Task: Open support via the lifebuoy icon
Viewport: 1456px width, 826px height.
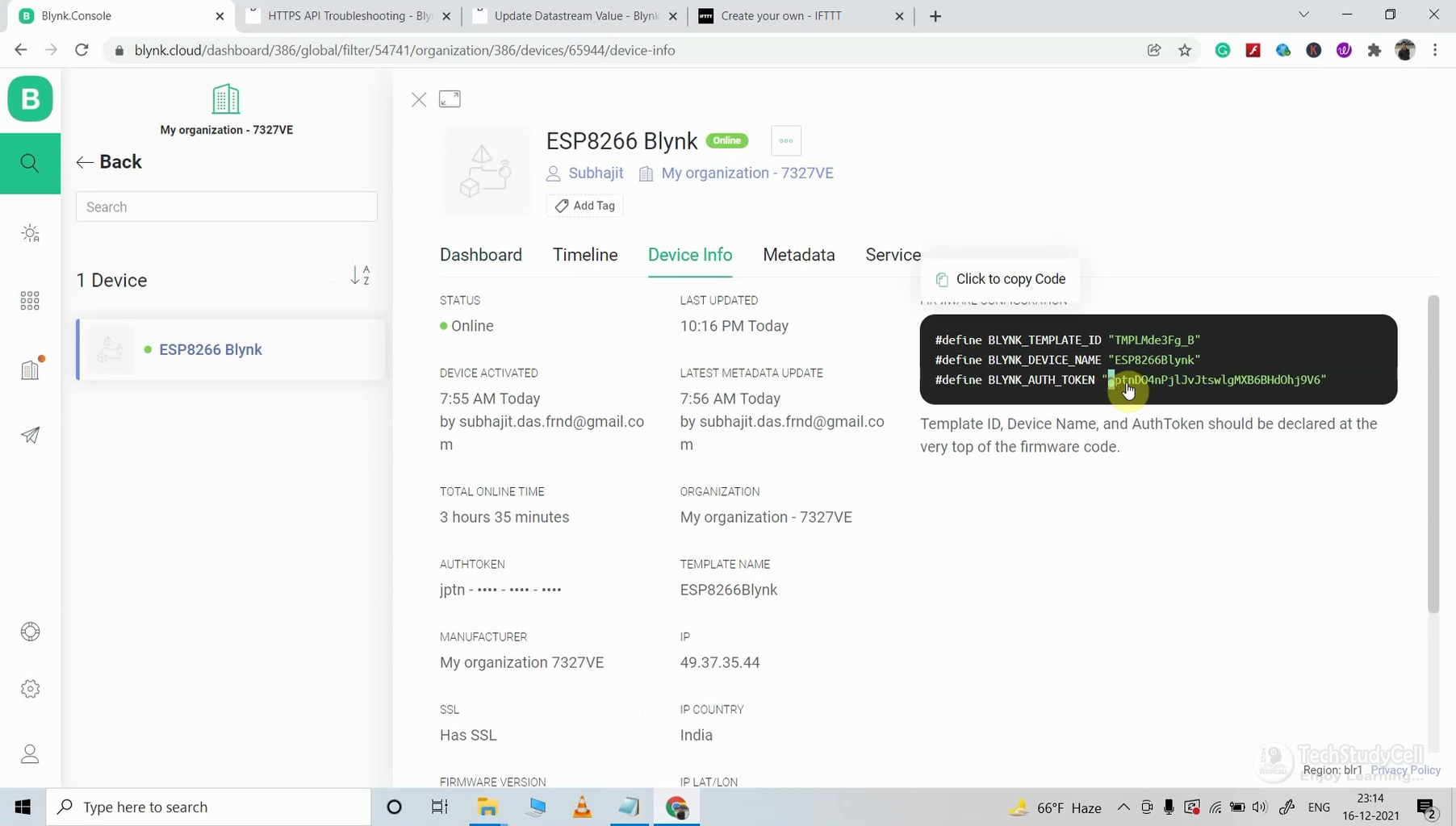Action: [x=30, y=632]
